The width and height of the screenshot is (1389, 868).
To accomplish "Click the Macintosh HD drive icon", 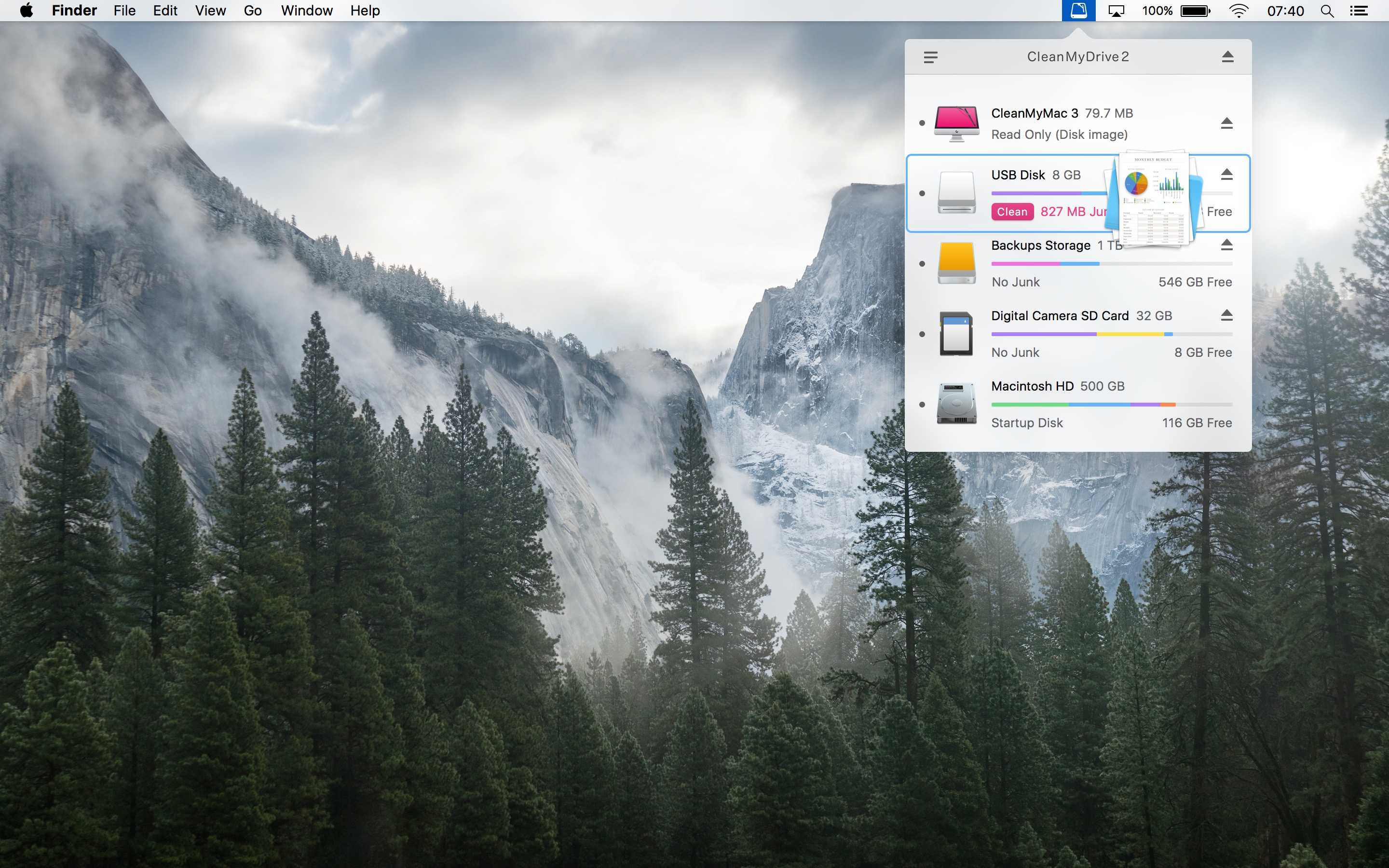I will pyautogui.click(x=956, y=404).
